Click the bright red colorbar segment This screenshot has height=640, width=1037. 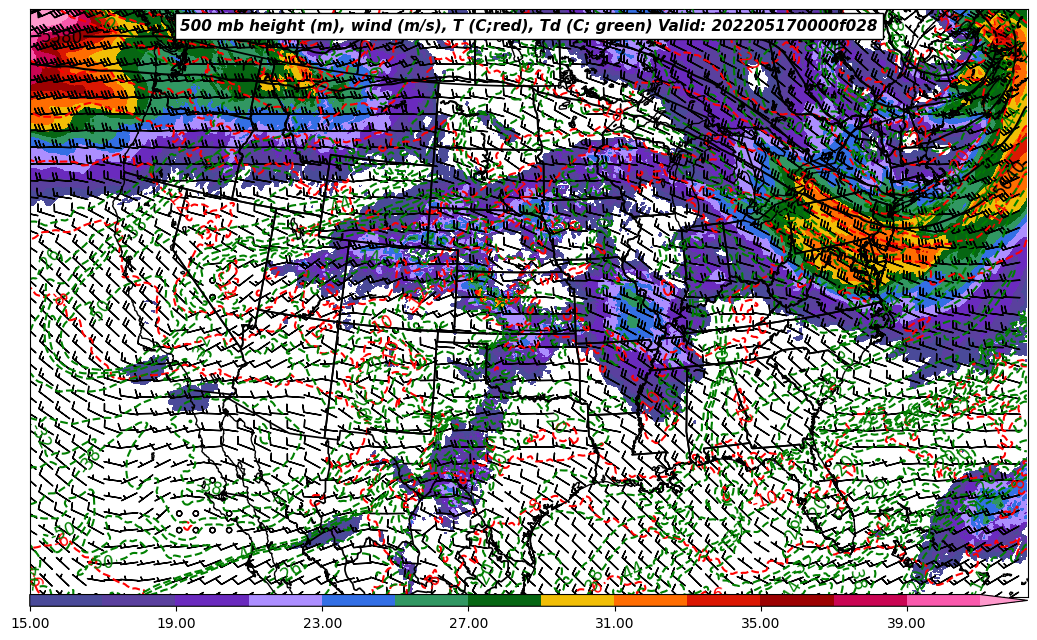click(723, 600)
